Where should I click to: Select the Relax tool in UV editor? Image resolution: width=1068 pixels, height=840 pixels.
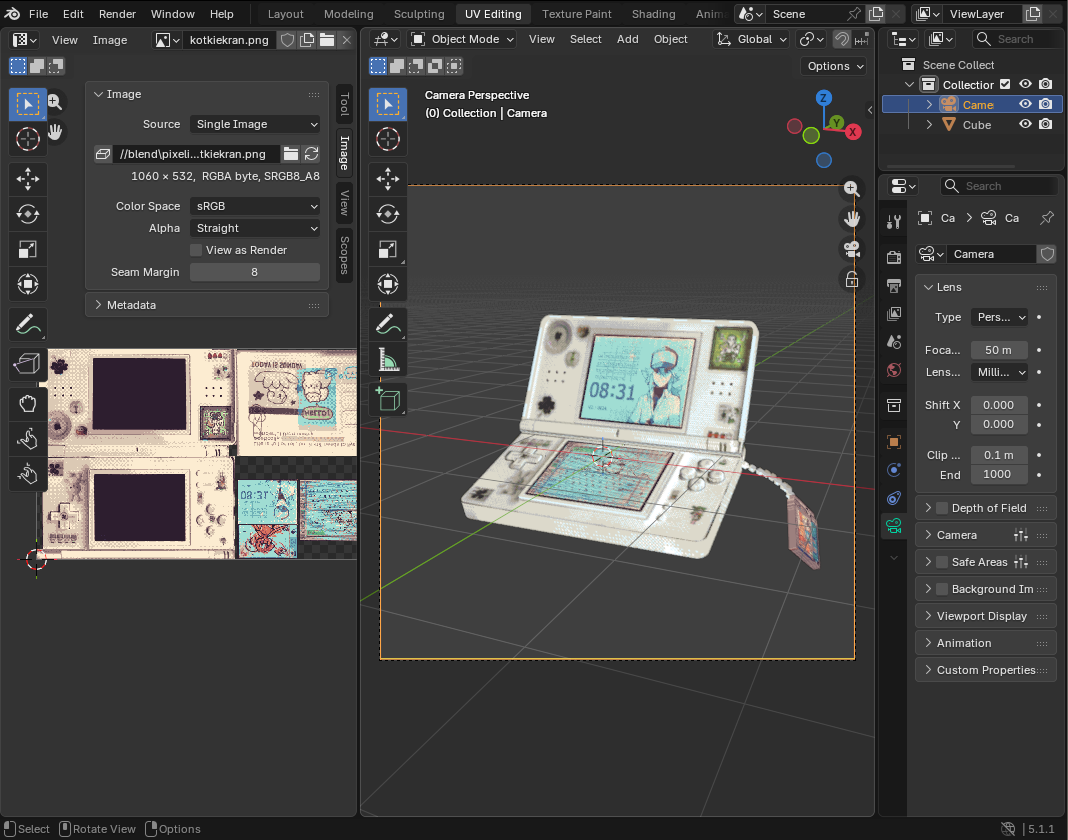[28, 439]
